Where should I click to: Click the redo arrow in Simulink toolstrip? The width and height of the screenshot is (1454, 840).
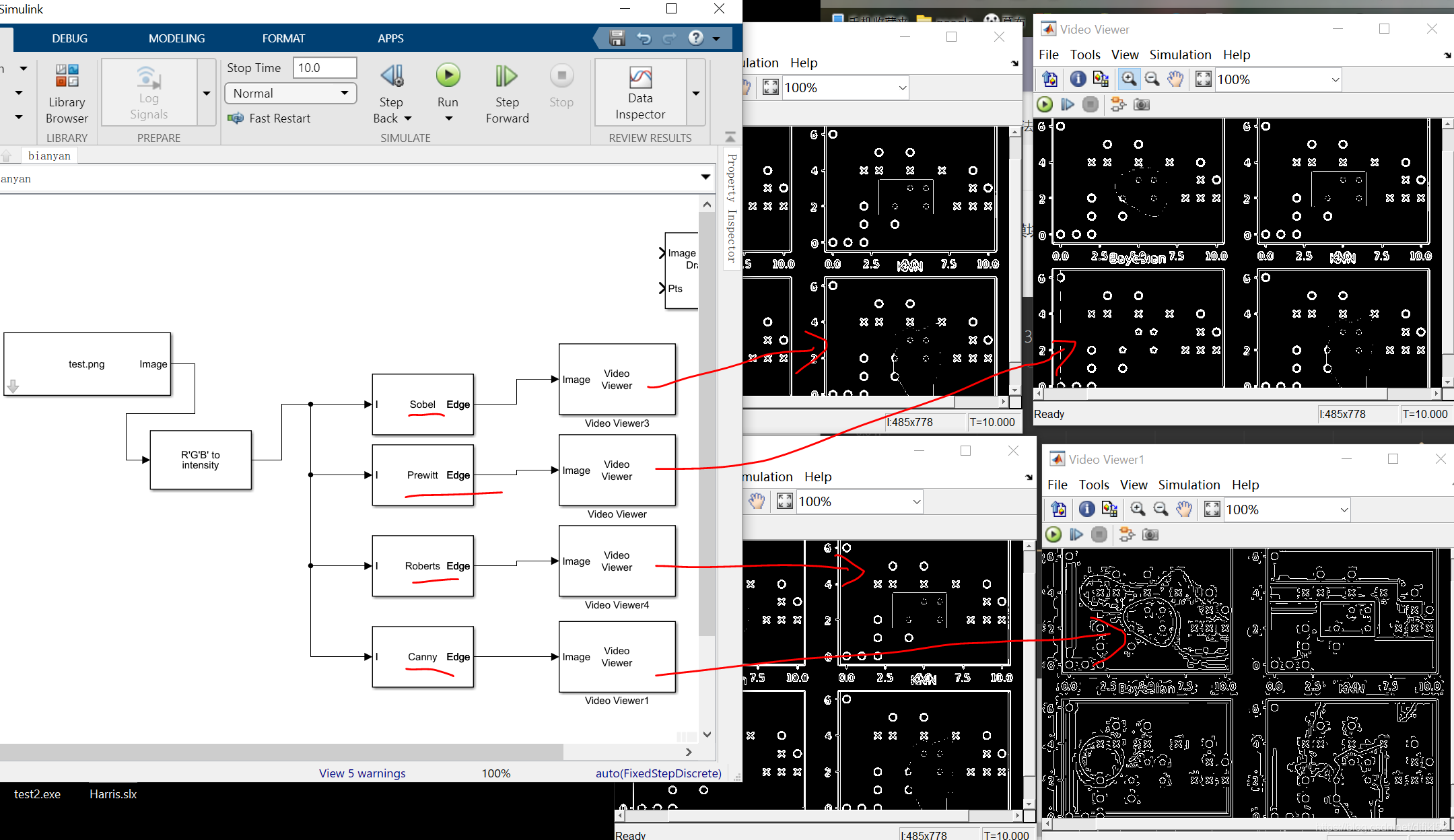tap(670, 38)
